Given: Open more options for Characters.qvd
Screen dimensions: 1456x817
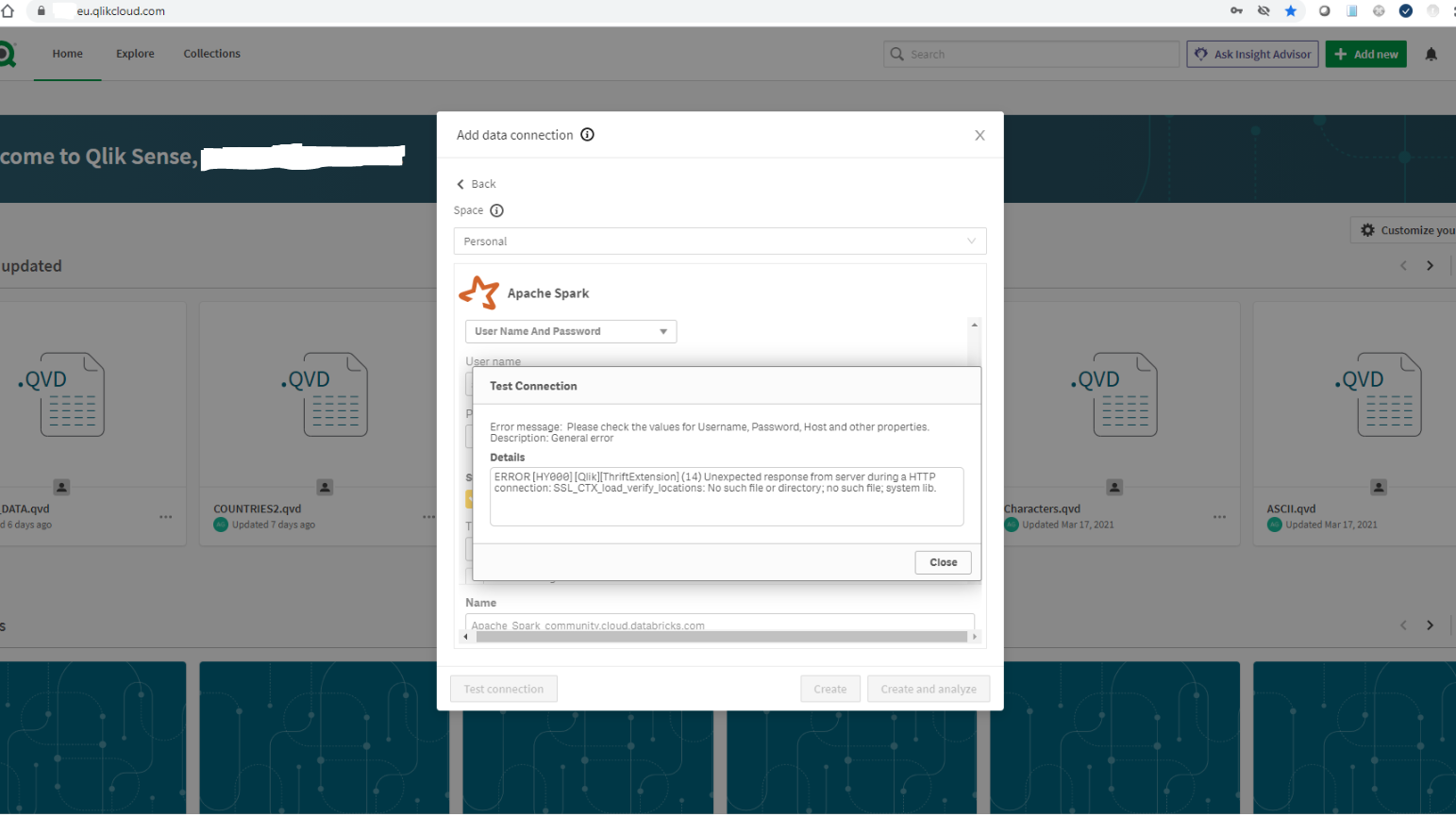Looking at the screenshot, I should coord(1219,517).
